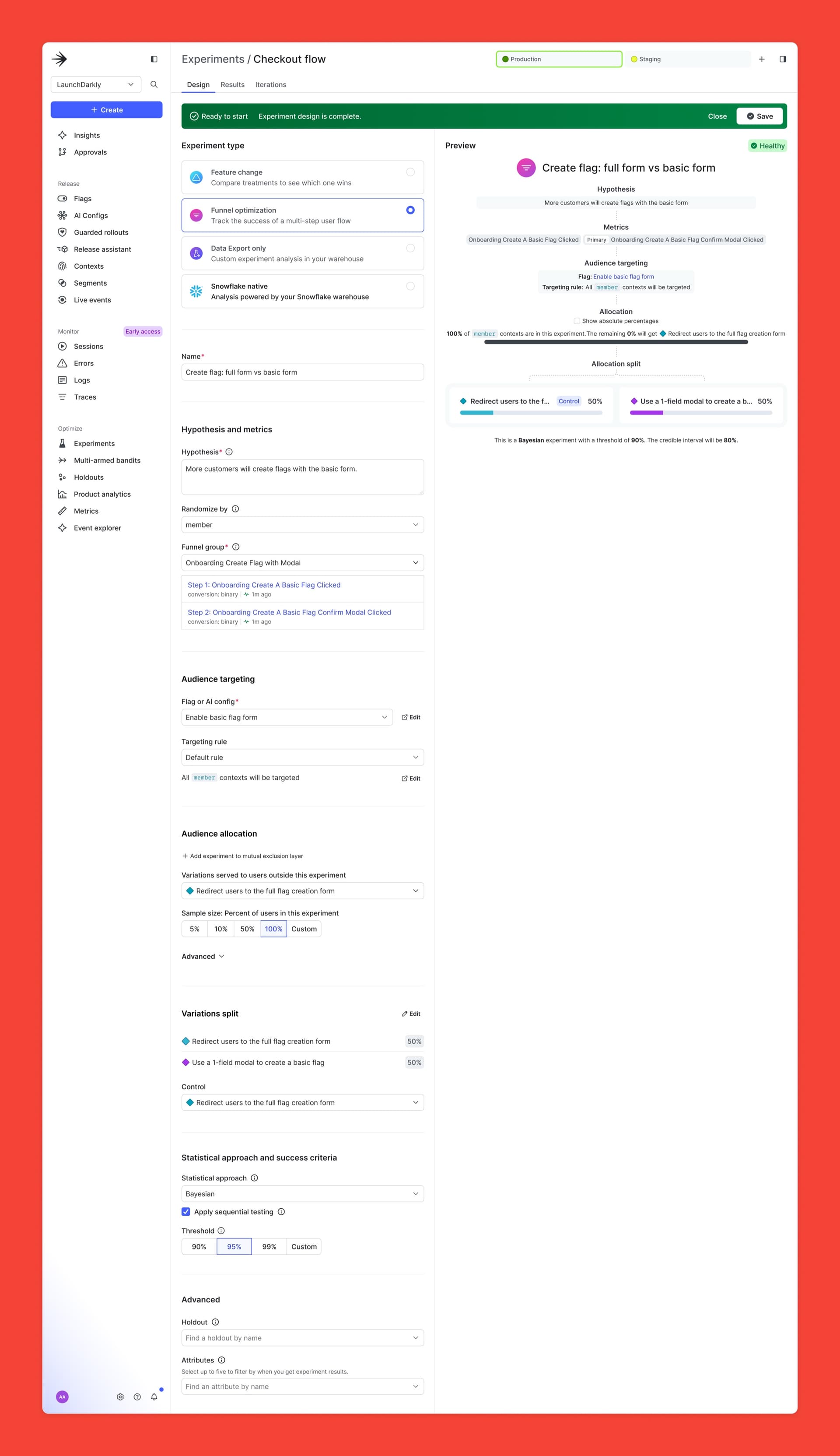840x1456 pixels.
Task: Select the Staging environment
Action: 688,59
